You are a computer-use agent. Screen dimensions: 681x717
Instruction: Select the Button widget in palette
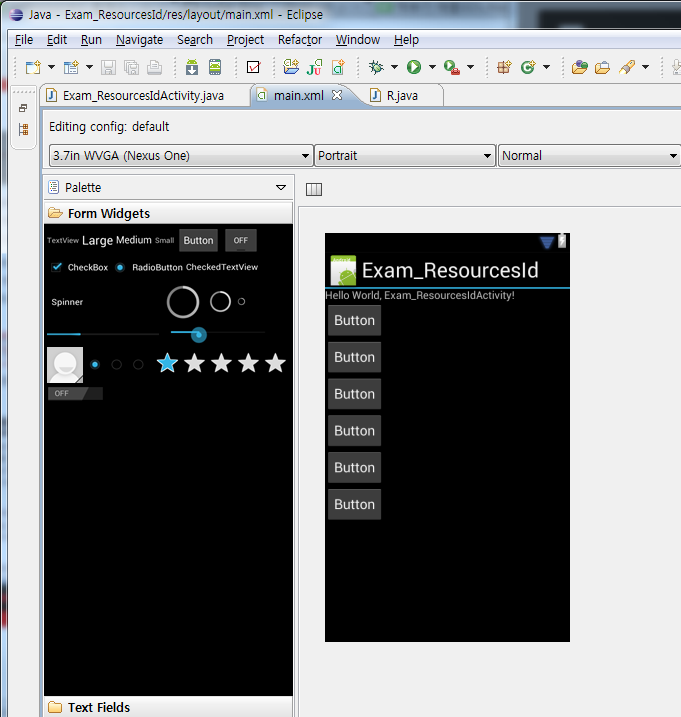tap(198, 240)
